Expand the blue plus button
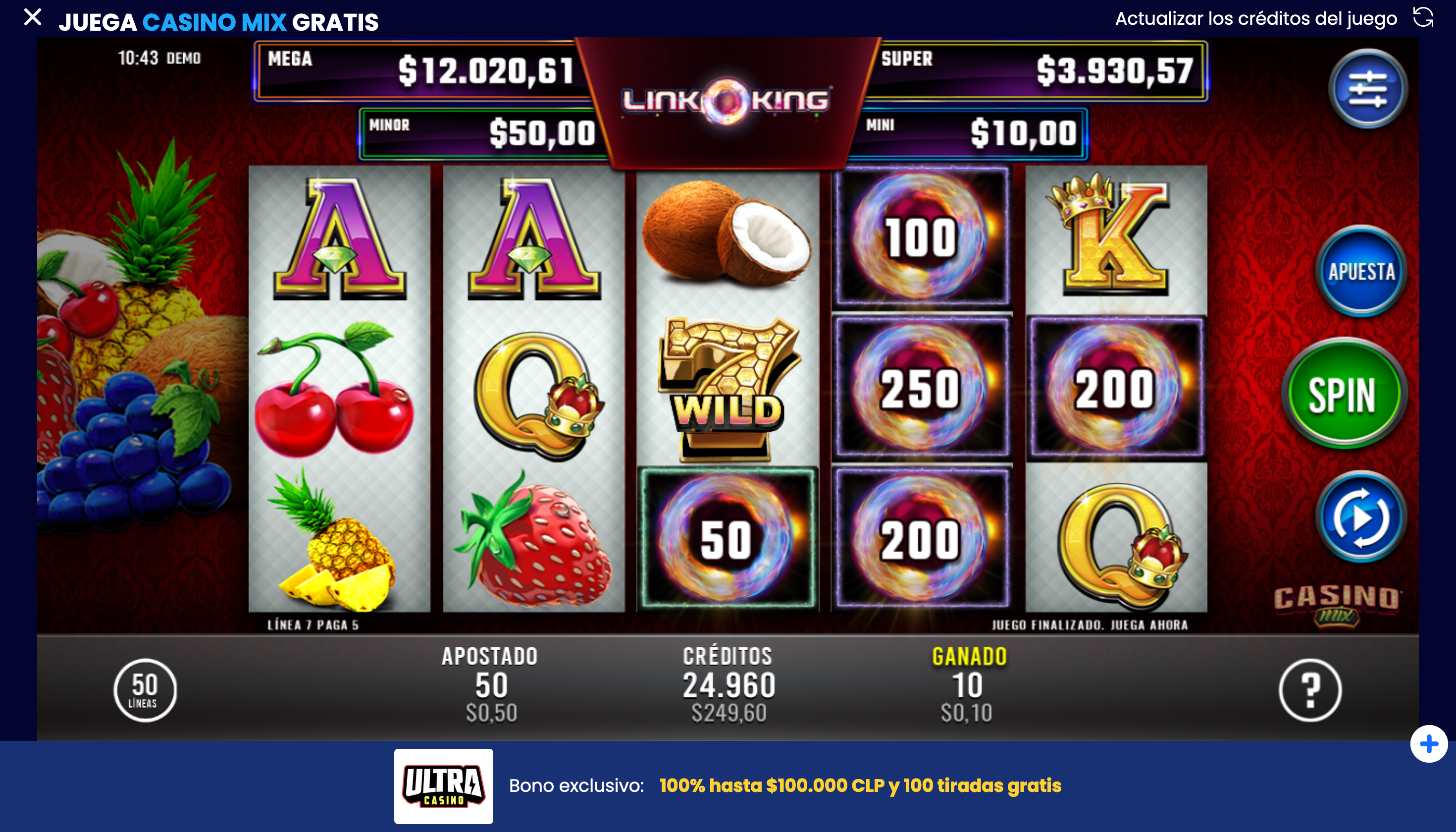The image size is (1456, 832). tap(1429, 744)
